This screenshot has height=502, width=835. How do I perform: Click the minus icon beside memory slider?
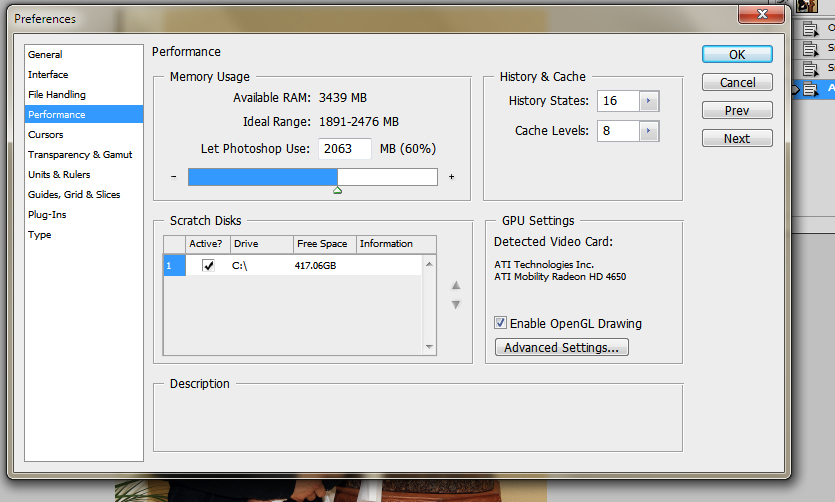[174, 177]
